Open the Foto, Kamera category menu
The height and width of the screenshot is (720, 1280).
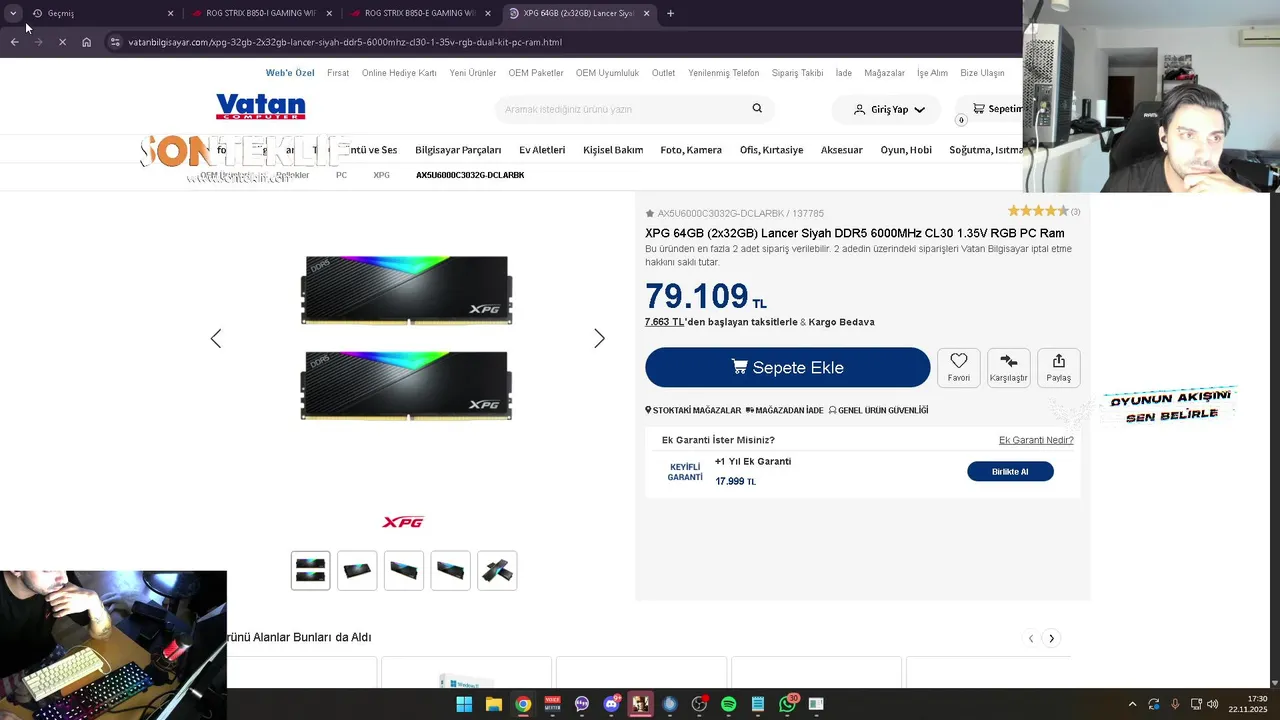(691, 150)
